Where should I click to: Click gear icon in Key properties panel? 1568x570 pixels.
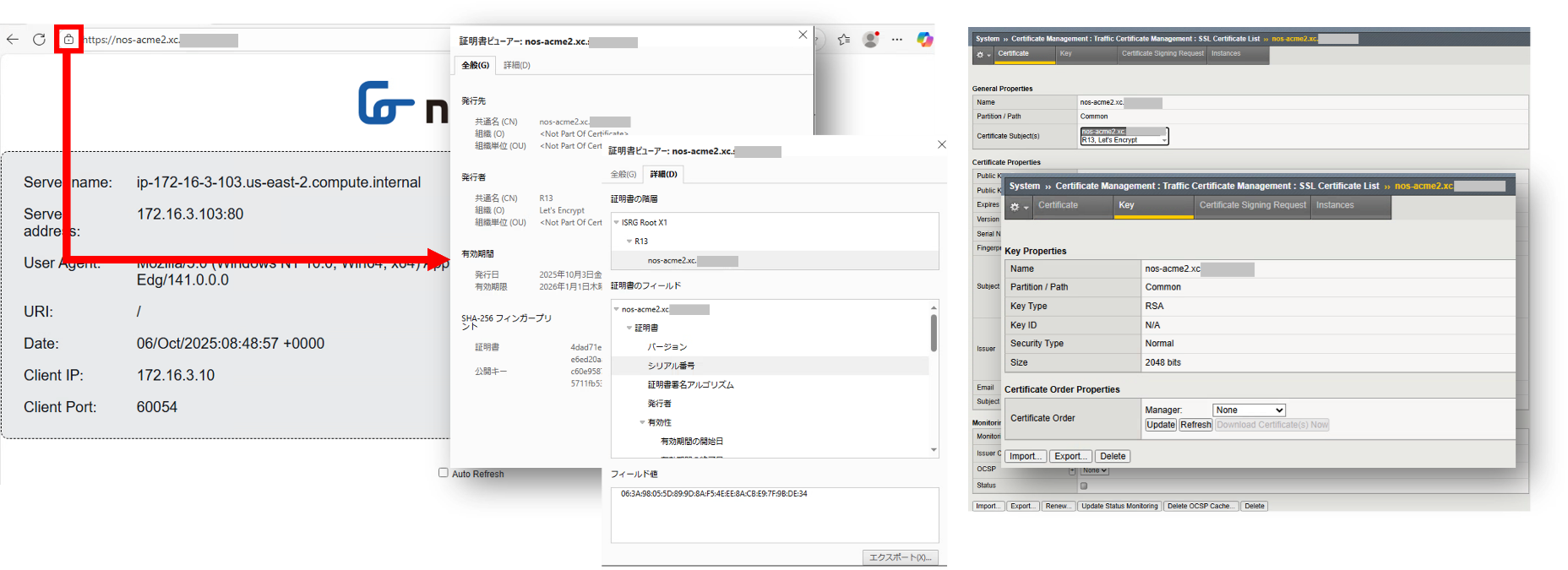pos(1017,206)
